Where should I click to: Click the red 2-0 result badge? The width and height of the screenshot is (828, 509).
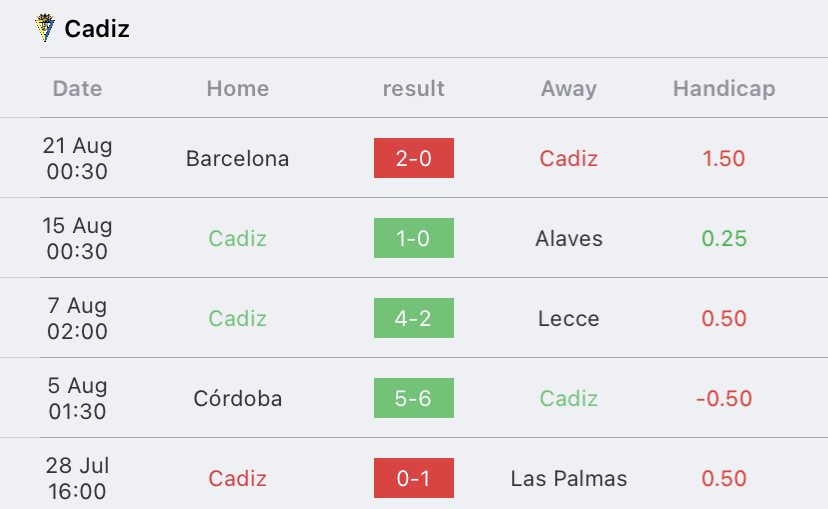pos(414,158)
